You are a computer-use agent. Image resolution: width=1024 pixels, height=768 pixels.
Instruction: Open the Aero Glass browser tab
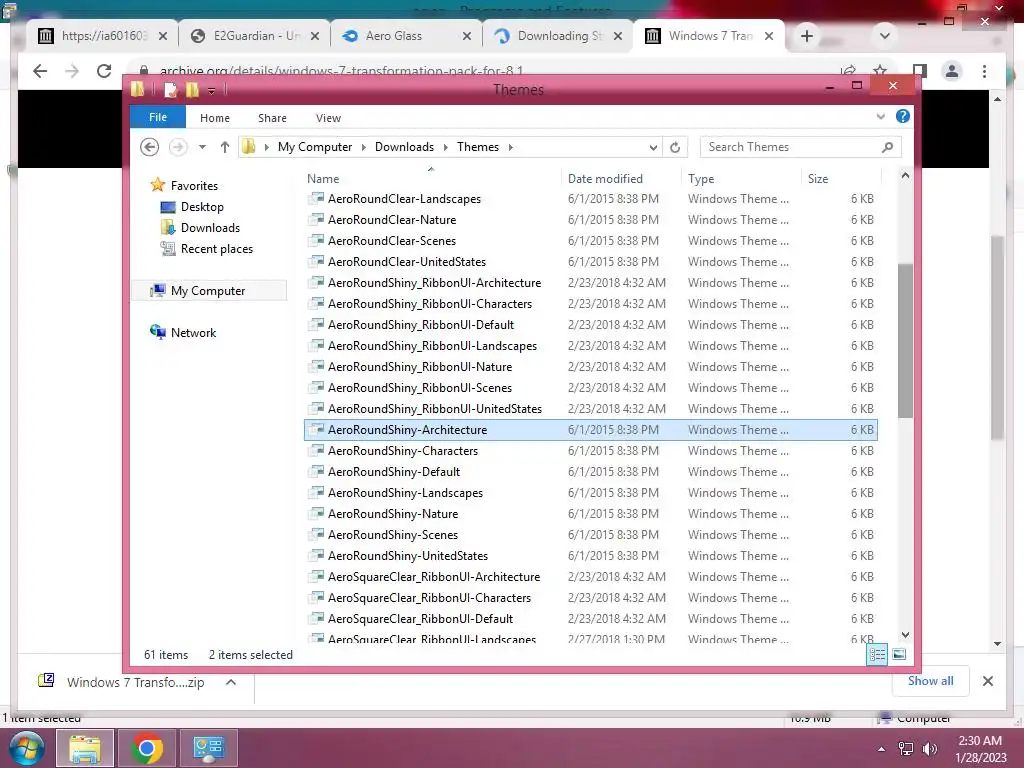406,36
